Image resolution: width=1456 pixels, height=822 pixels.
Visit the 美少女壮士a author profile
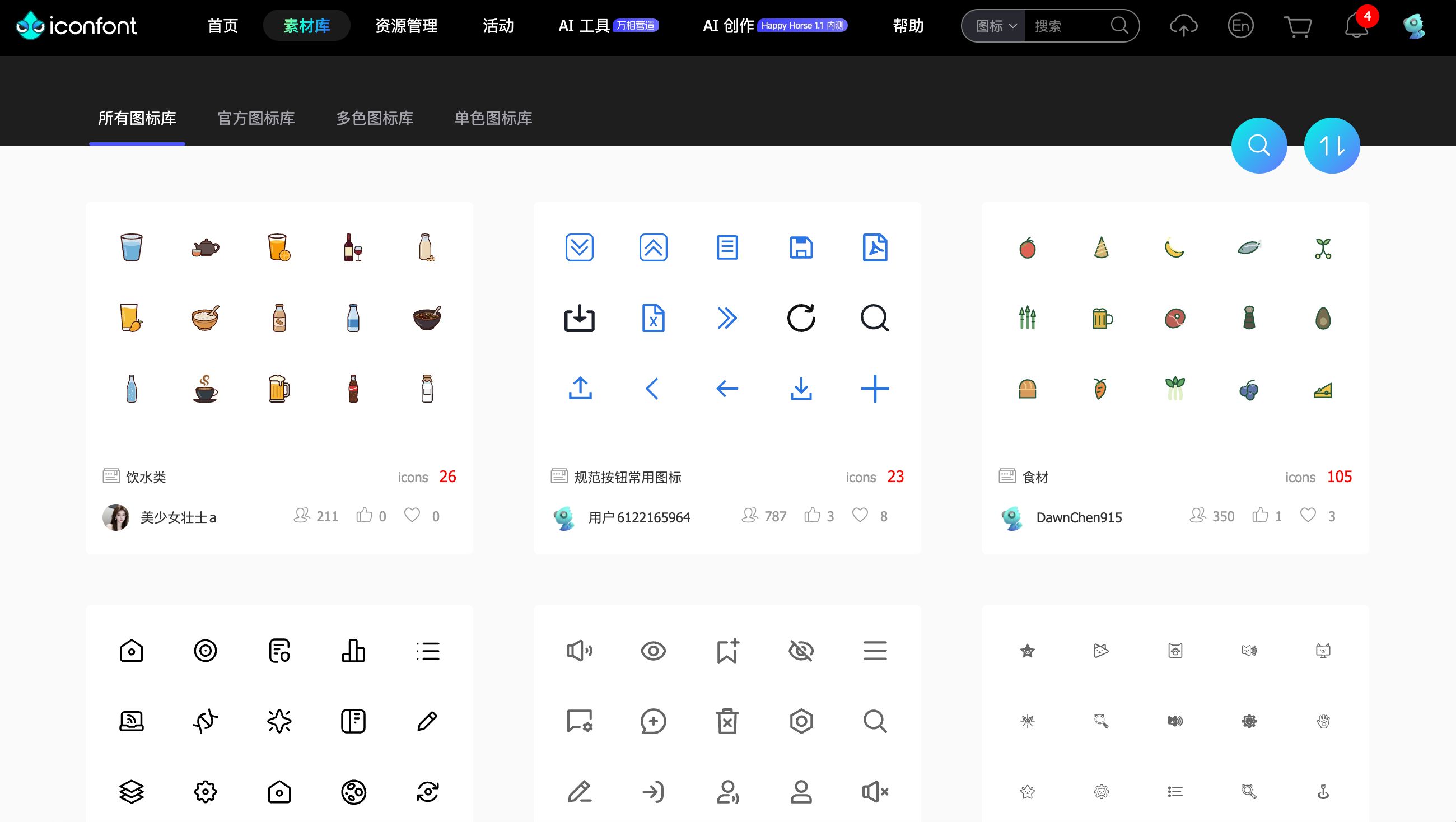[x=178, y=517]
